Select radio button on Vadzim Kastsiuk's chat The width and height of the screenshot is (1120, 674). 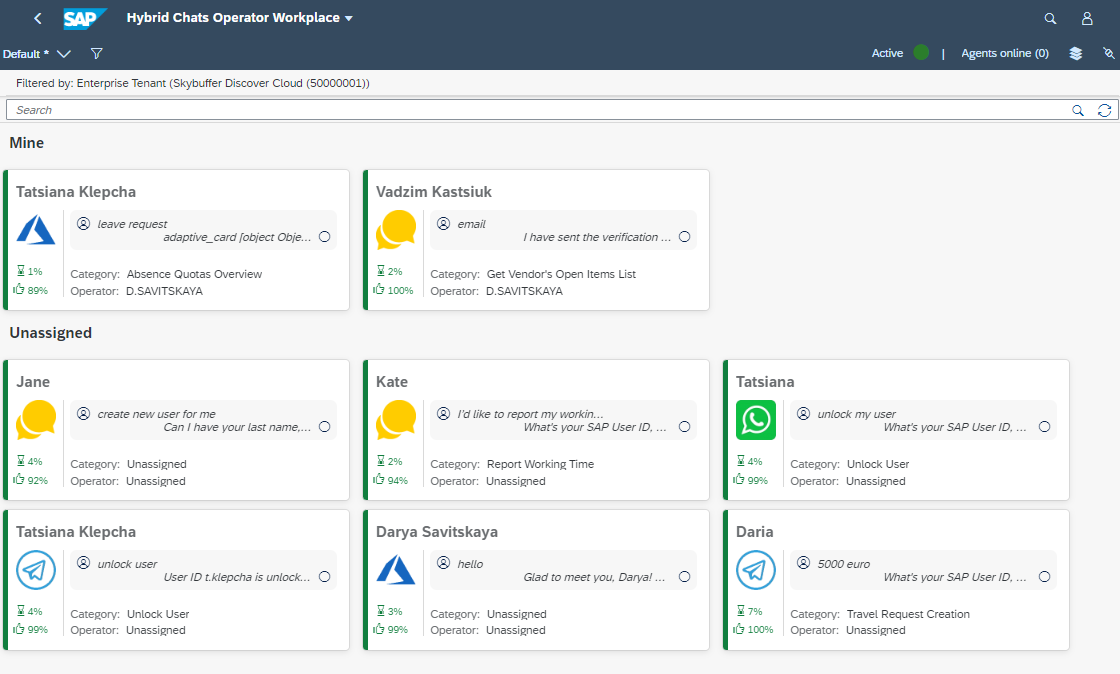pyautogui.click(x=684, y=237)
